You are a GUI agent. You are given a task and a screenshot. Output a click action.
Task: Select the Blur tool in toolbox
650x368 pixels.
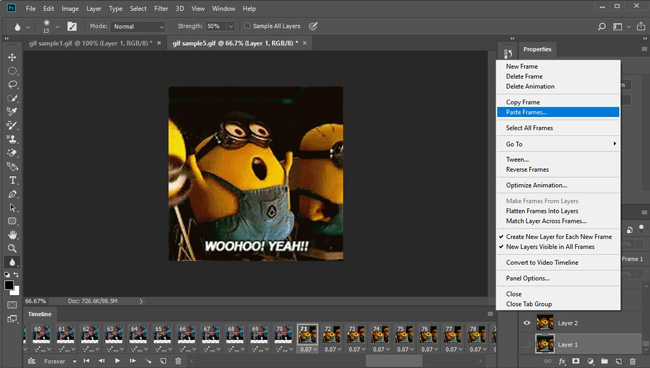tap(12, 262)
